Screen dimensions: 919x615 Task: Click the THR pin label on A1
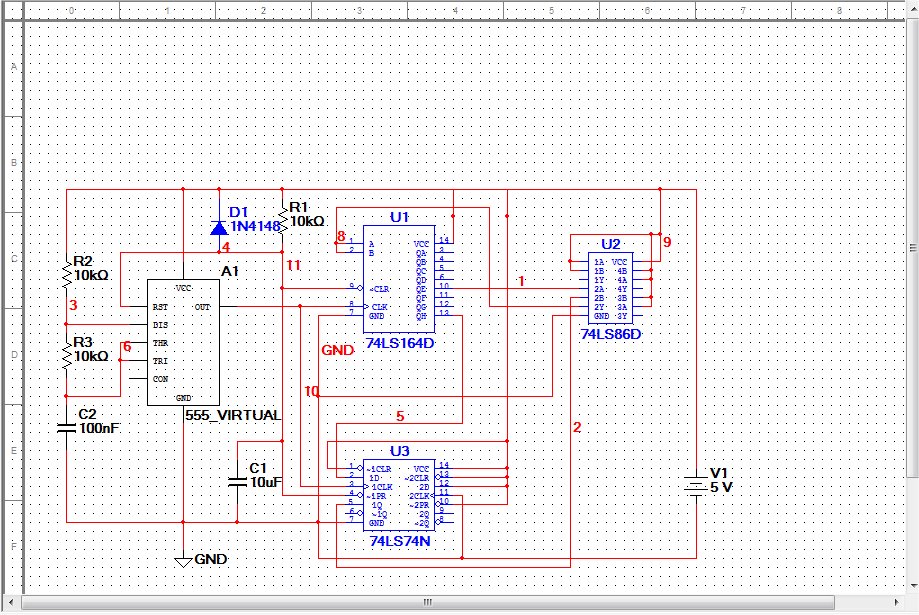click(x=160, y=343)
